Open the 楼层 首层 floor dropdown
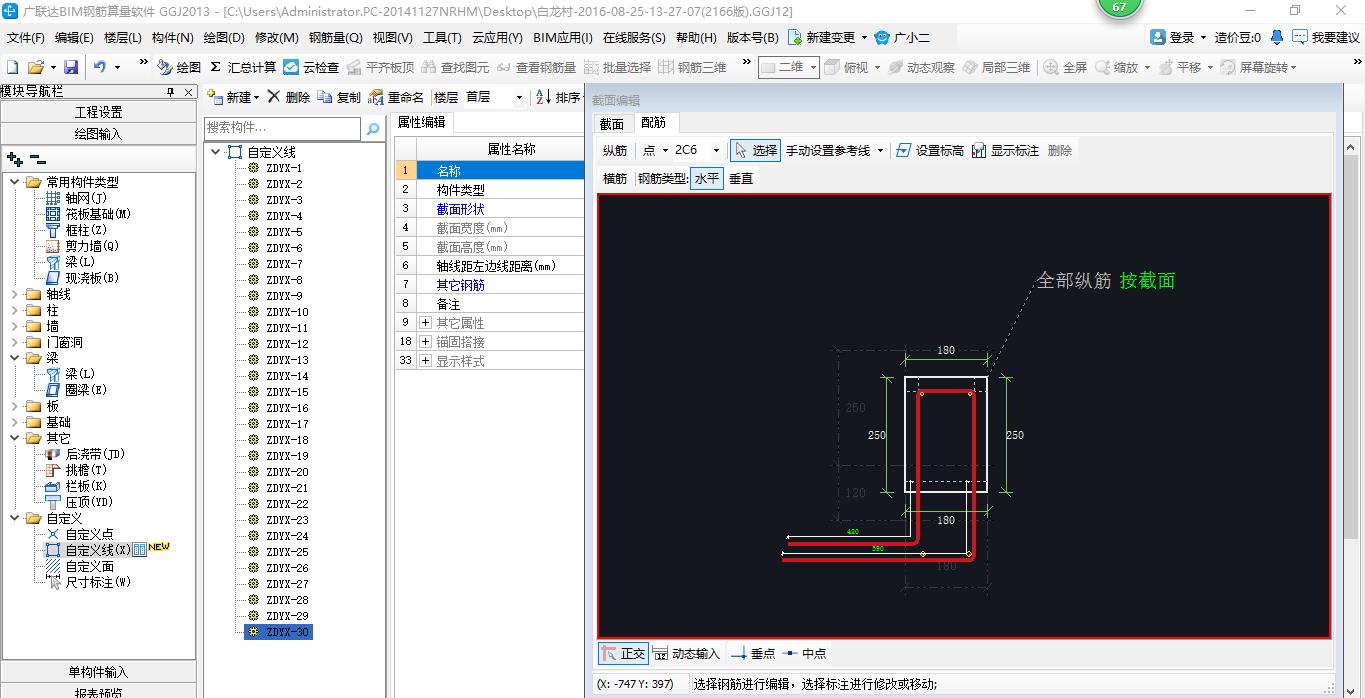The image size is (1365, 698). tap(519, 97)
